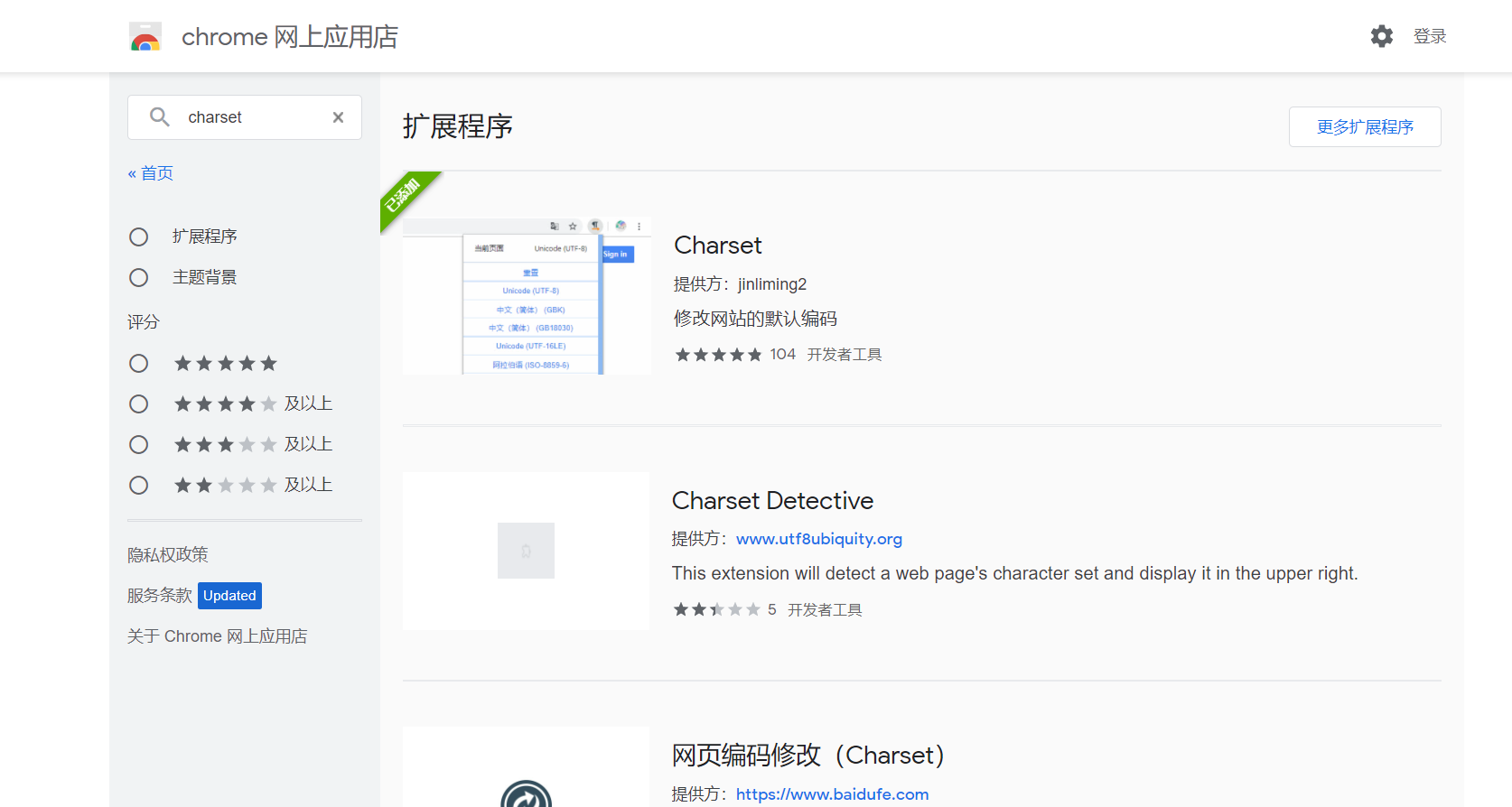
Task: Click the 修改网站的默认编码 description
Action: pyautogui.click(x=755, y=319)
